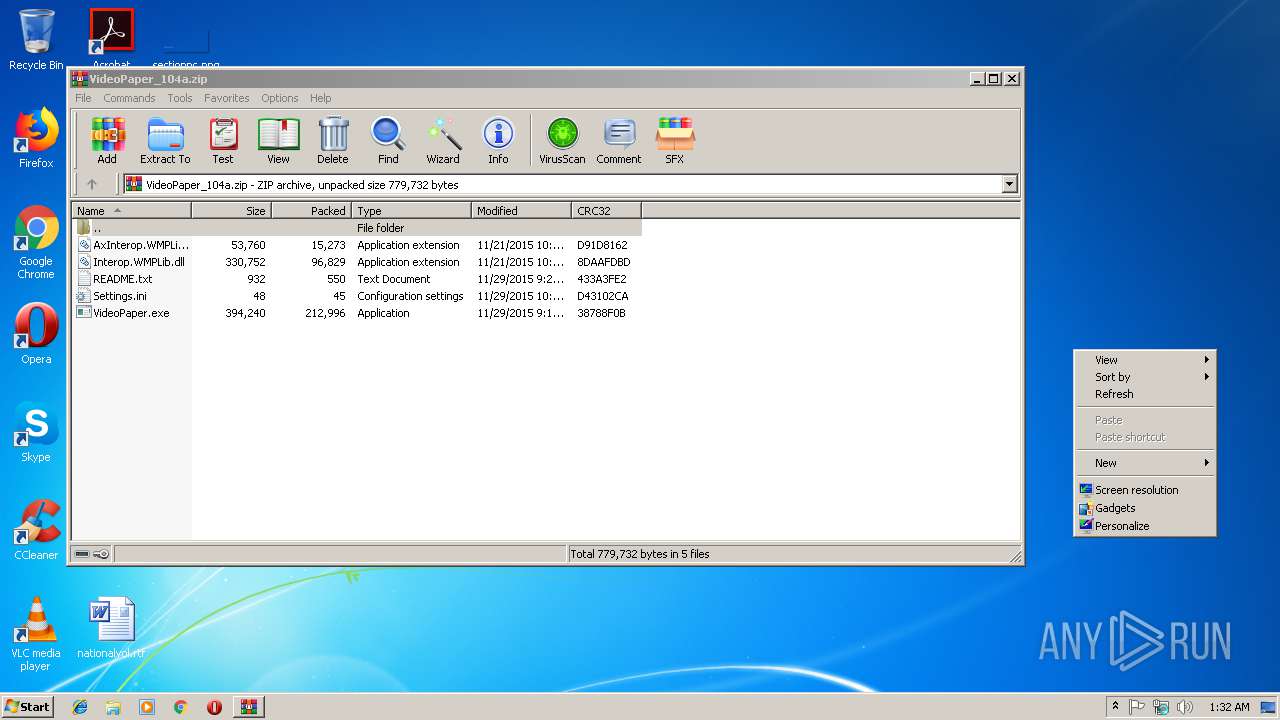The image size is (1280, 720).
Task: Open VLC media player desktop shortcut
Action: coord(36,634)
